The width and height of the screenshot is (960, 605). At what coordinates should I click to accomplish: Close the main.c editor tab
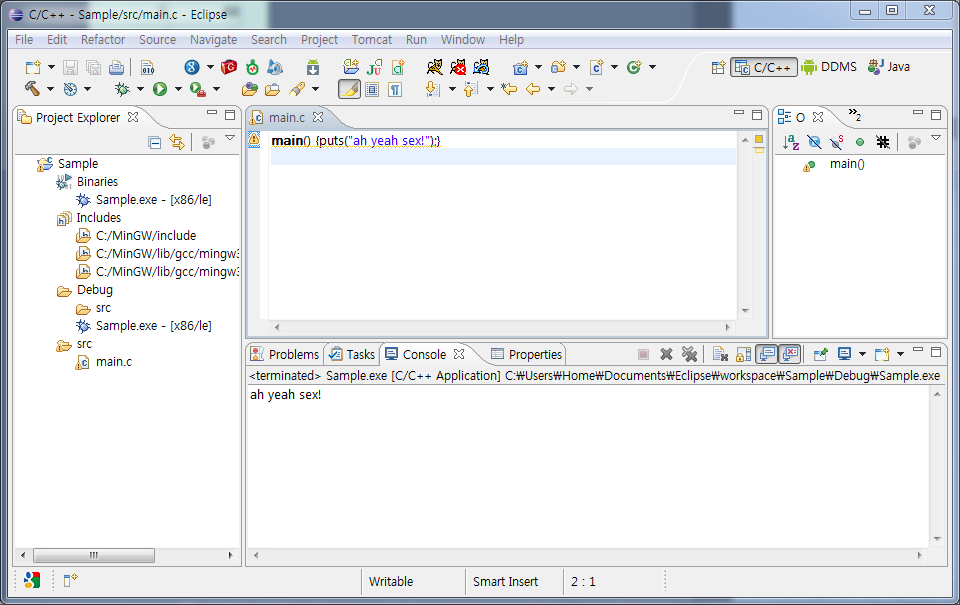[x=318, y=116]
